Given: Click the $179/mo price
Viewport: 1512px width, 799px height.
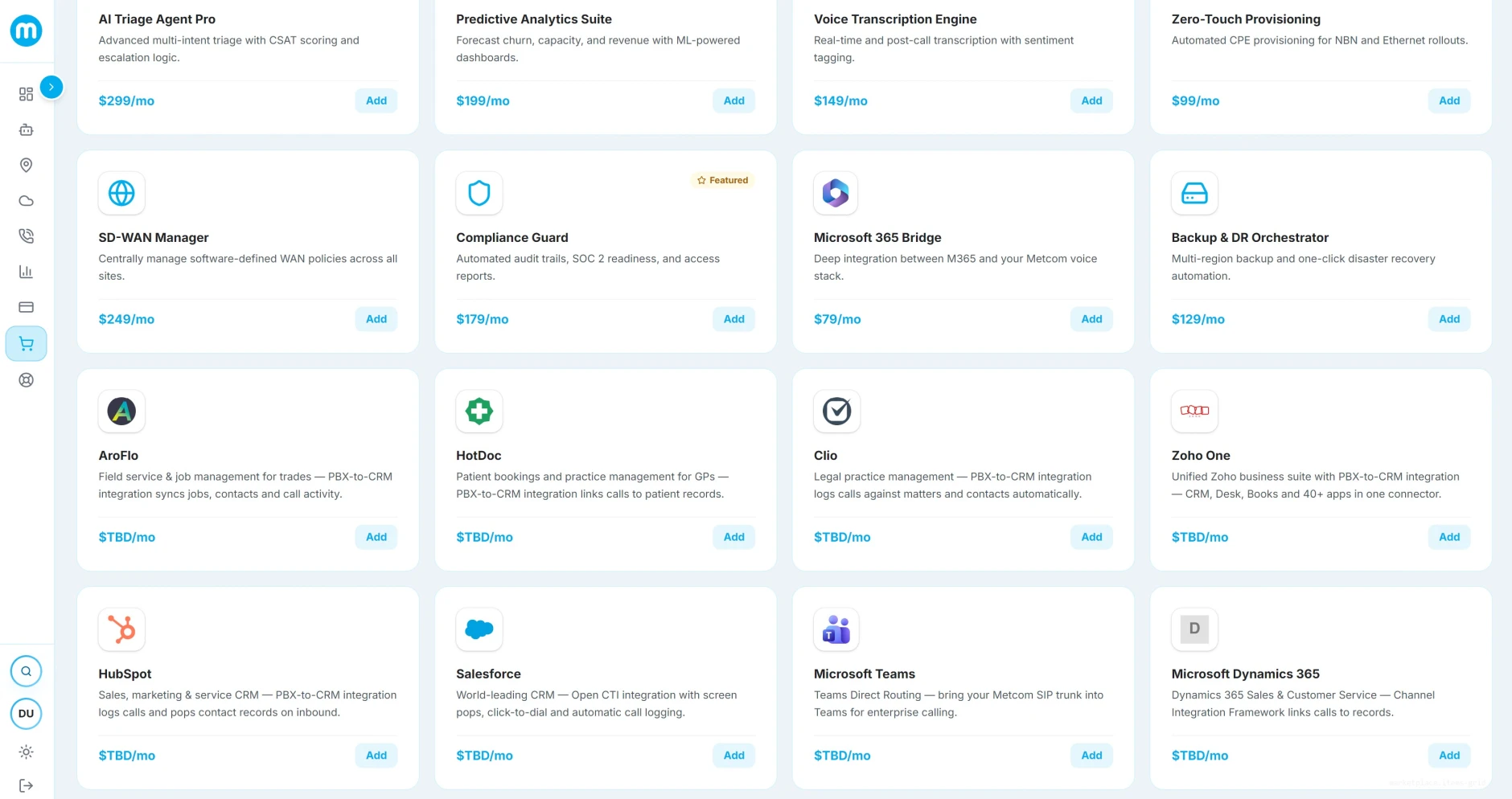Looking at the screenshot, I should pyautogui.click(x=483, y=320).
